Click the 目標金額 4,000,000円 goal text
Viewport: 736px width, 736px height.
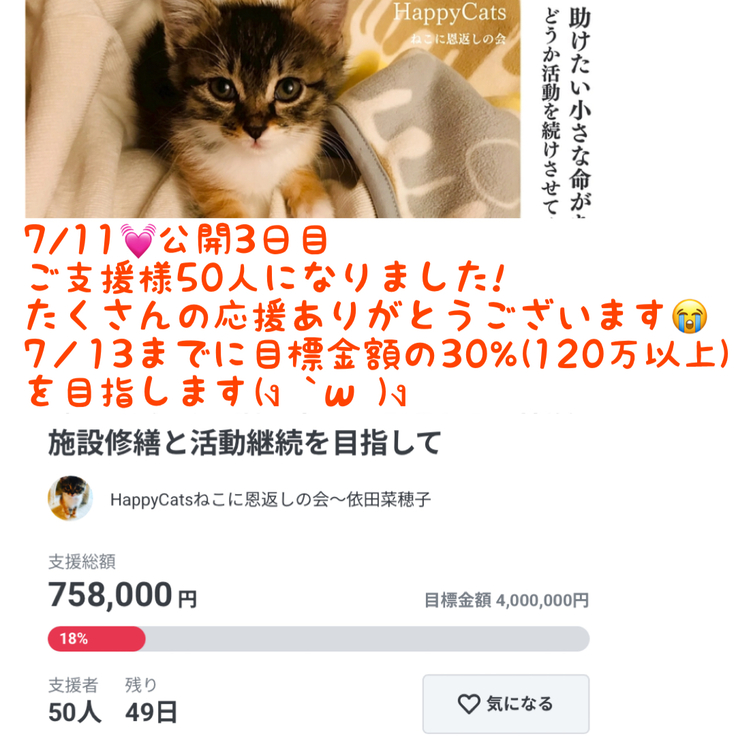[506, 600]
